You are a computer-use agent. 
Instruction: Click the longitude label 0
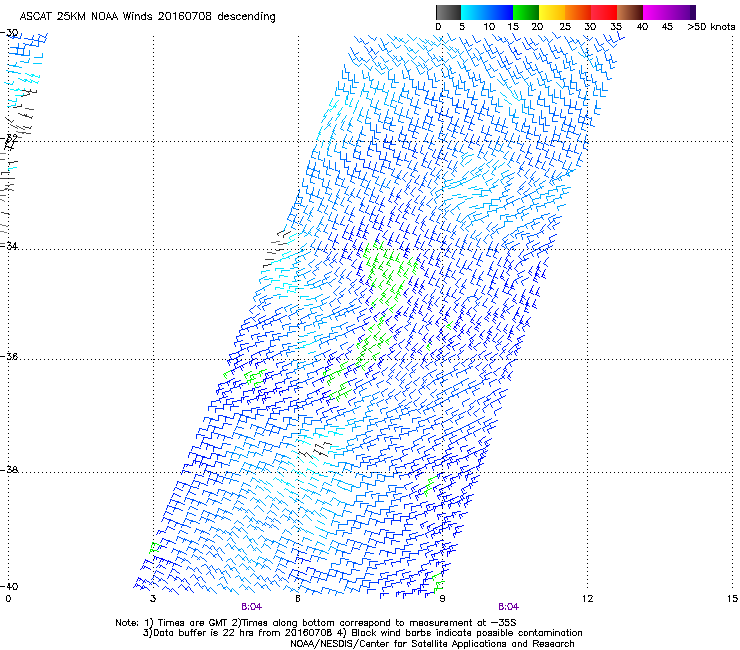[x=8, y=599]
